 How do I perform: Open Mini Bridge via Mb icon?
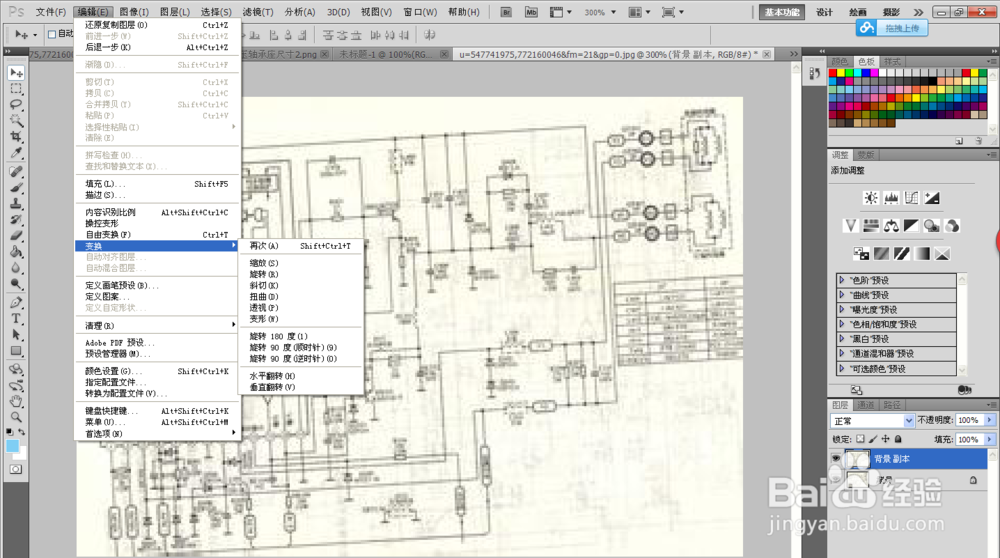point(531,12)
